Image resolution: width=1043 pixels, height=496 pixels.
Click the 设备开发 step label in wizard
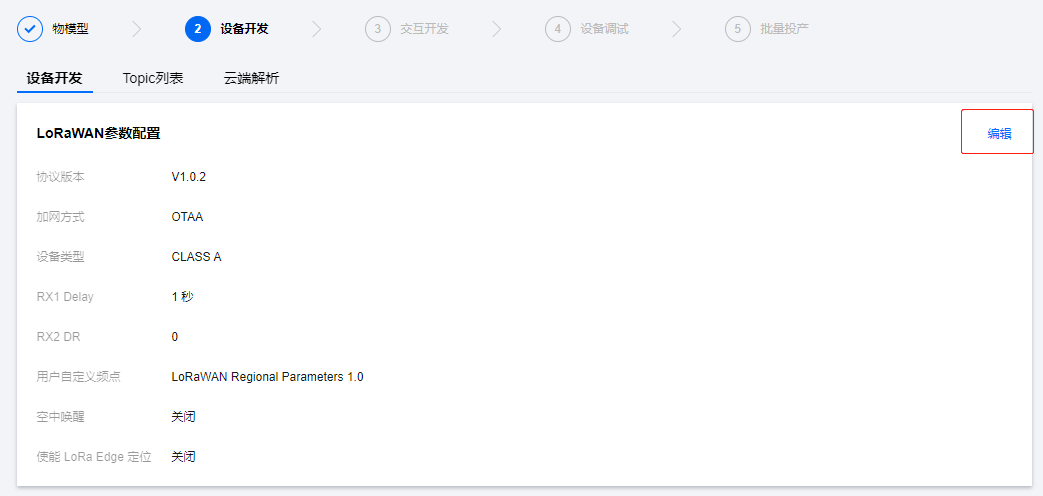[x=244, y=29]
